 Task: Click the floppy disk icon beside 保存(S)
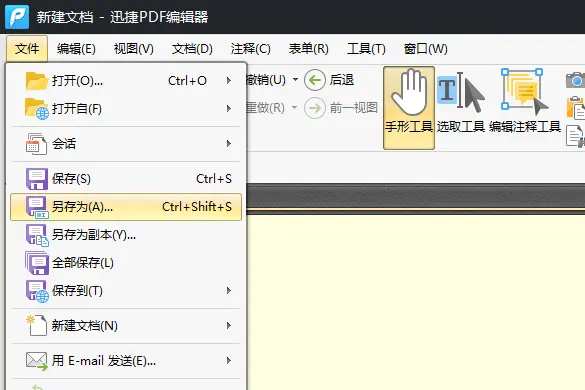coord(37,179)
